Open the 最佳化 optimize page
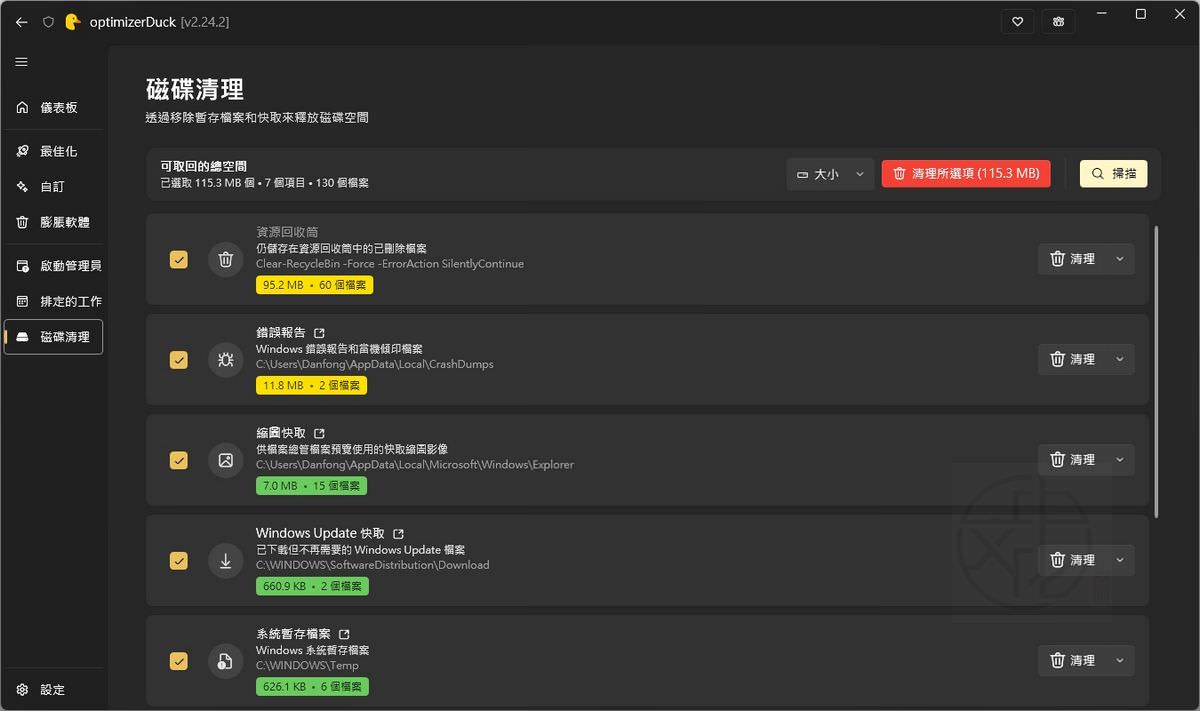This screenshot has width=1200, height=711. click(53, 151)
